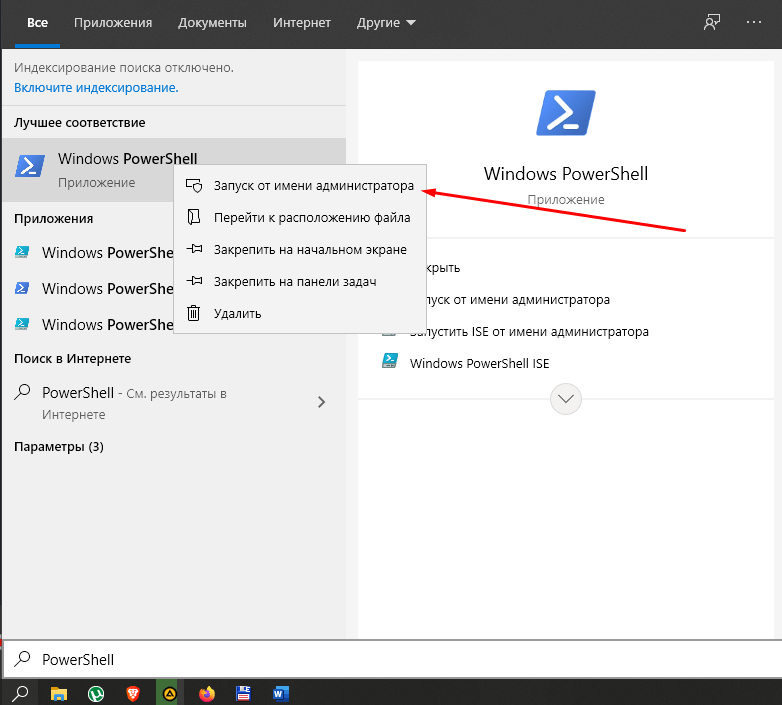
Task: Click the search field containing PowerShell
Action: coord(392,660)
